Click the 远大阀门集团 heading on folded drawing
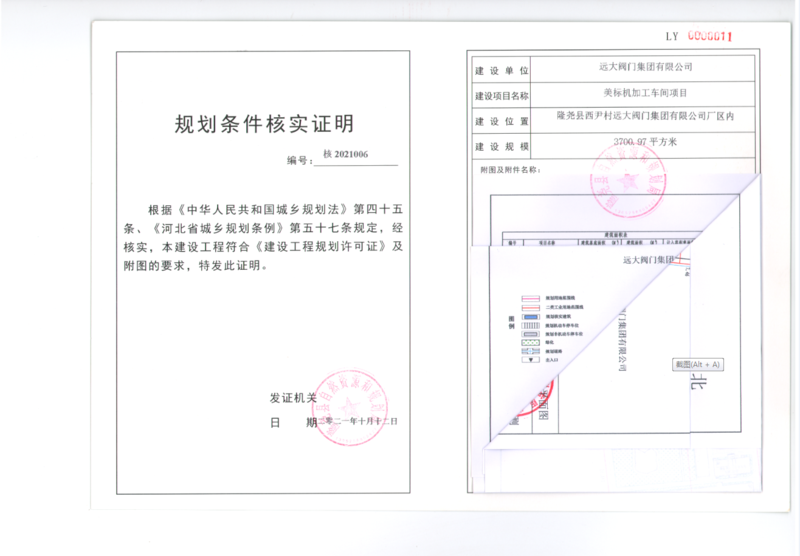This screenshot has height=556, width=800. pyautogui.click(x=648, y=260)
